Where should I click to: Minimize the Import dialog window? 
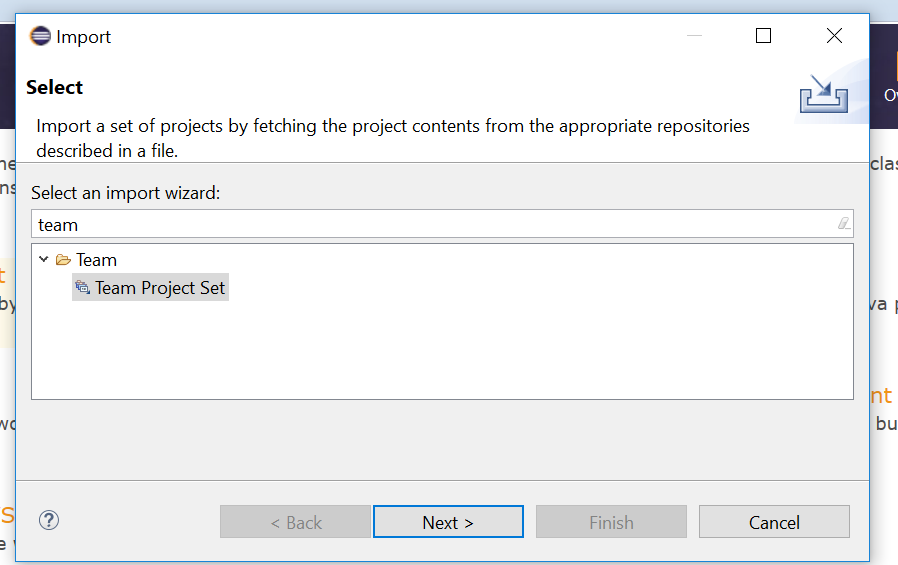pos(694,36)
